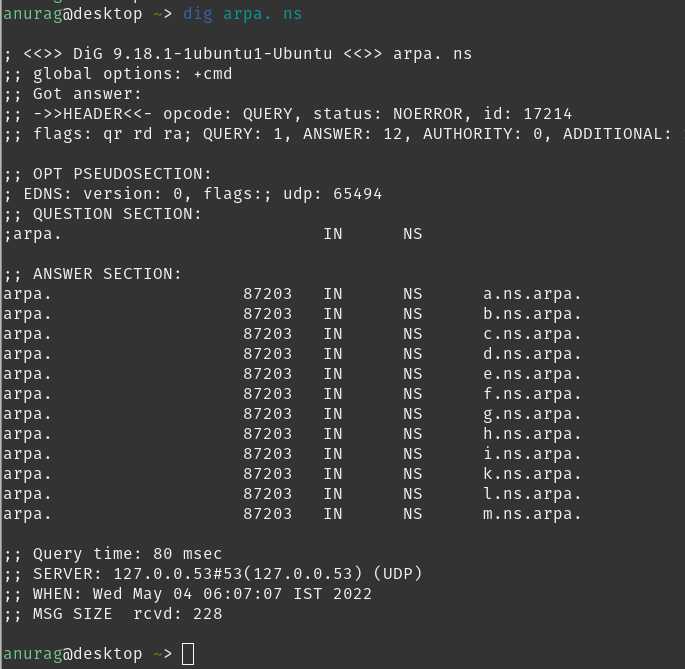This screenshot has width=685, height=669.
Task: Click nameserver d.ns.arpa. in answers
Action: tap(532, 354)
